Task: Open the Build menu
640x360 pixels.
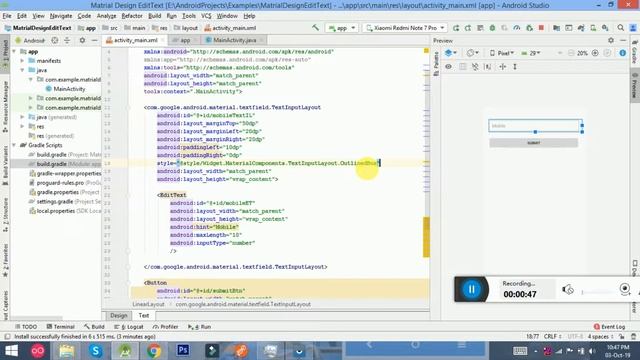Action: coord(154,16)
